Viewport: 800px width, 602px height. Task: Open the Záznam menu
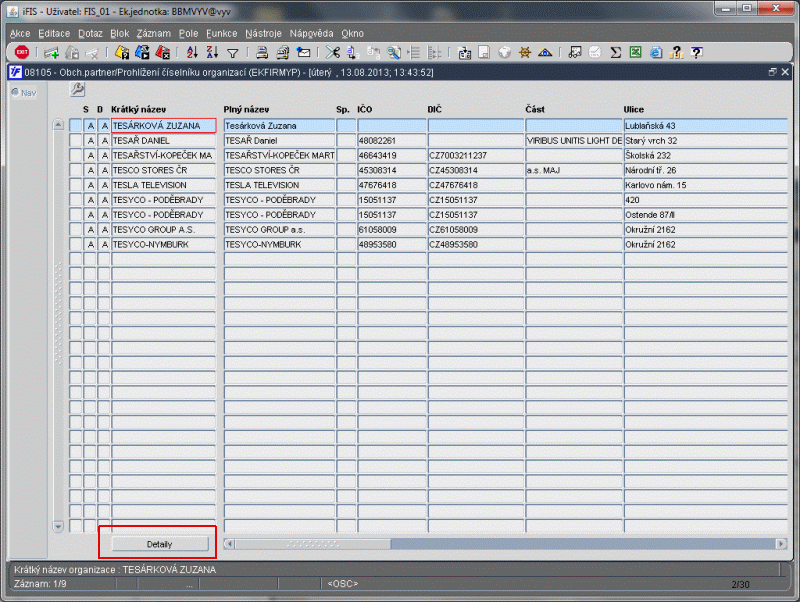pos(154,34)
